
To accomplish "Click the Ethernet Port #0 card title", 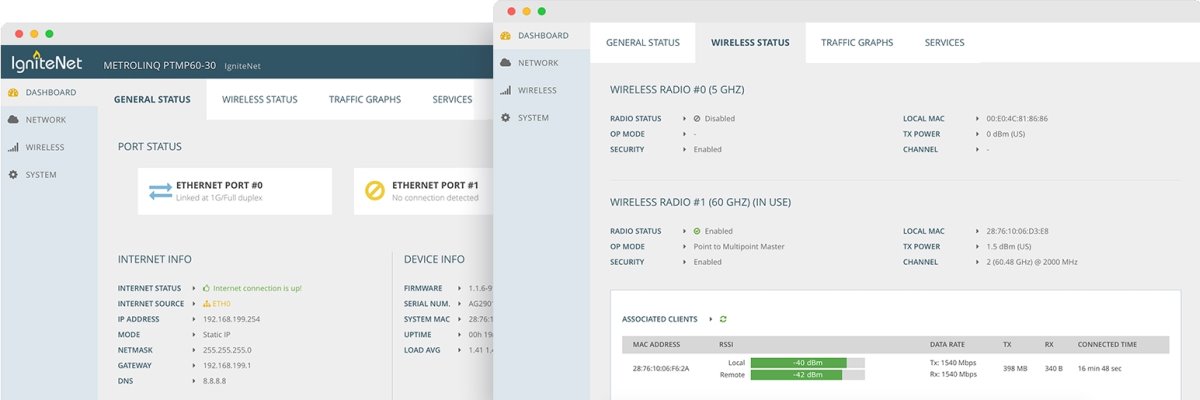I will (x=219, y=185).
